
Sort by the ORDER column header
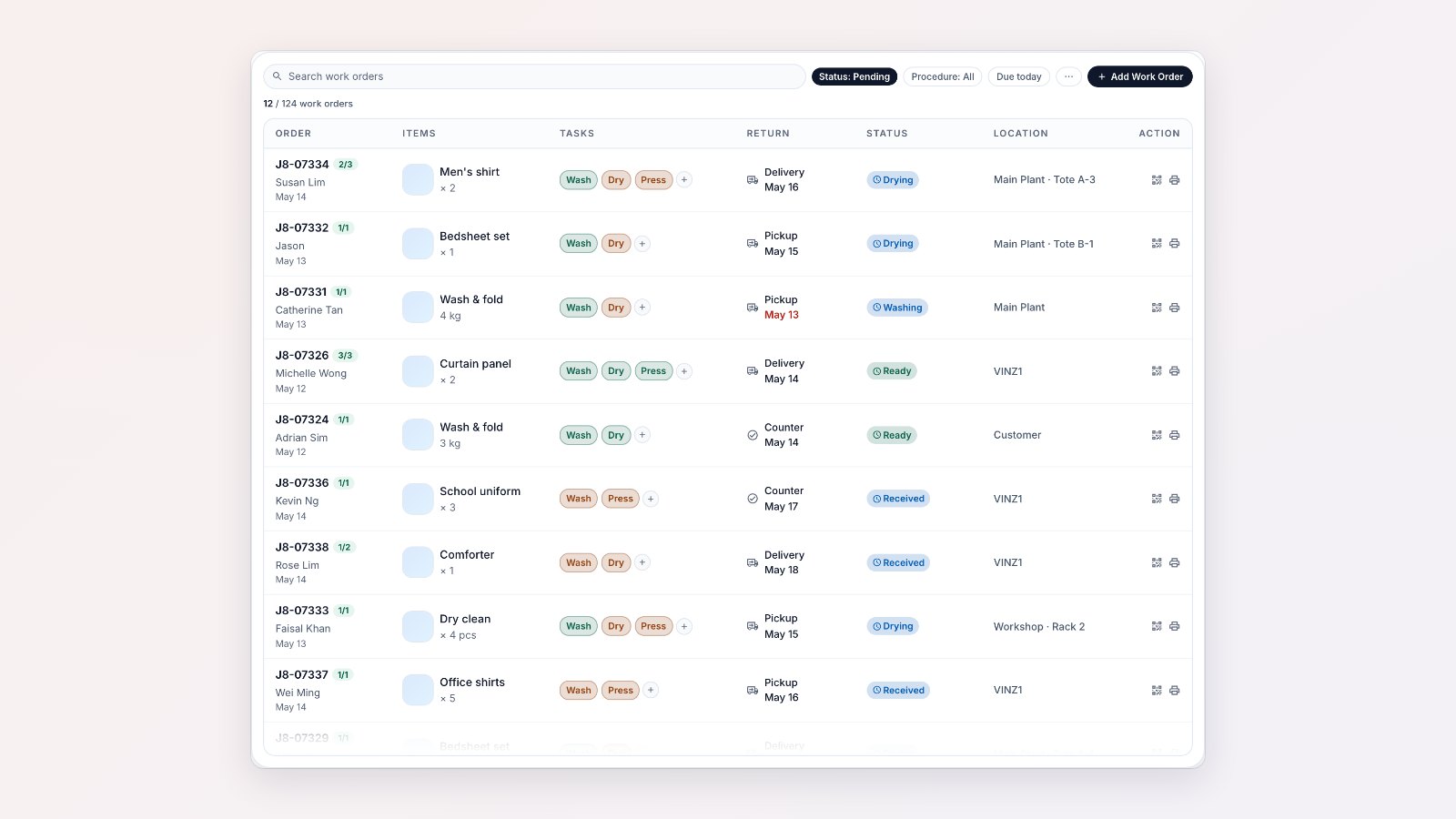[x=293, y=134]
